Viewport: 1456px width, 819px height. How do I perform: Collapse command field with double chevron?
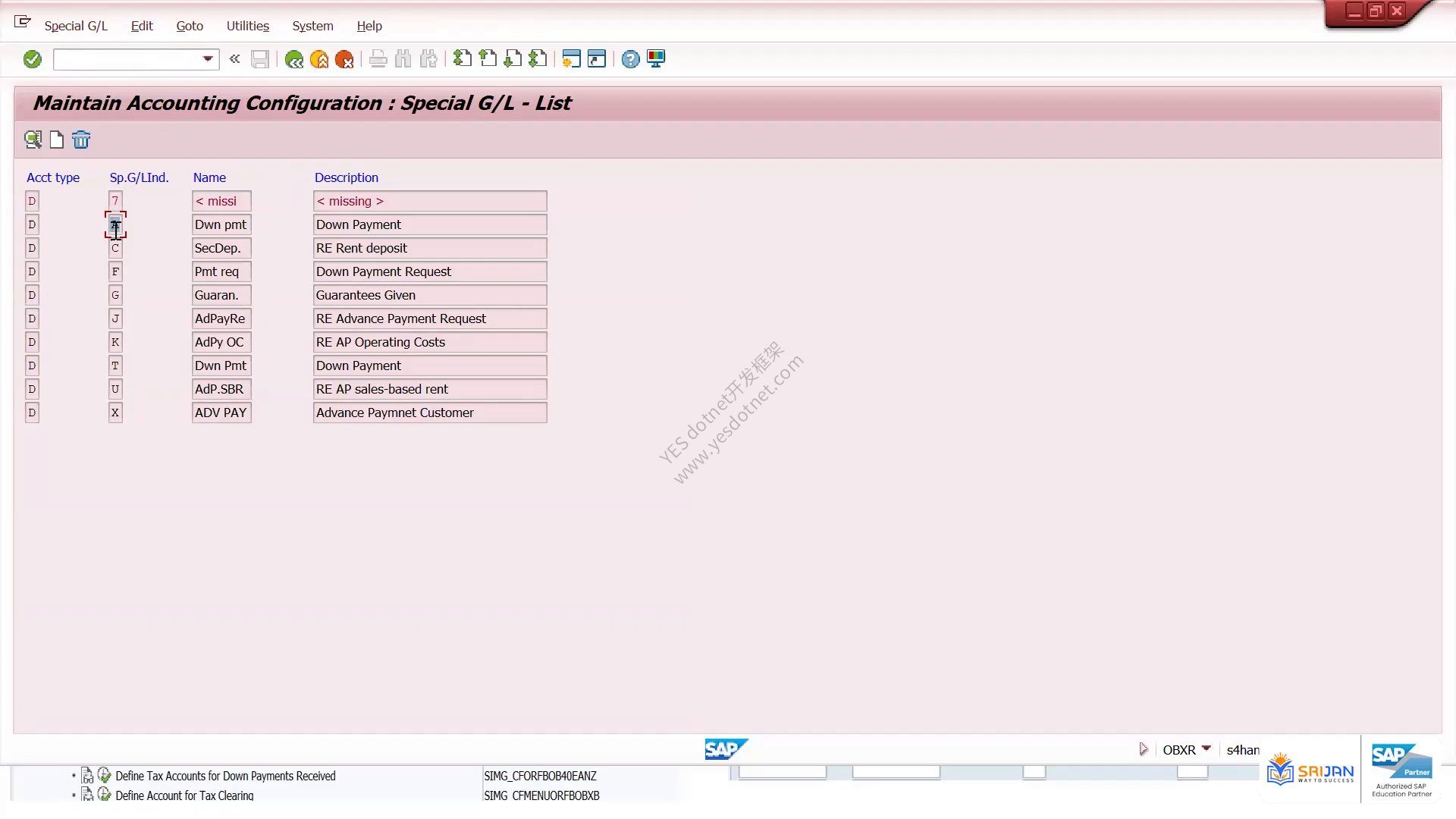pos(235,59)
